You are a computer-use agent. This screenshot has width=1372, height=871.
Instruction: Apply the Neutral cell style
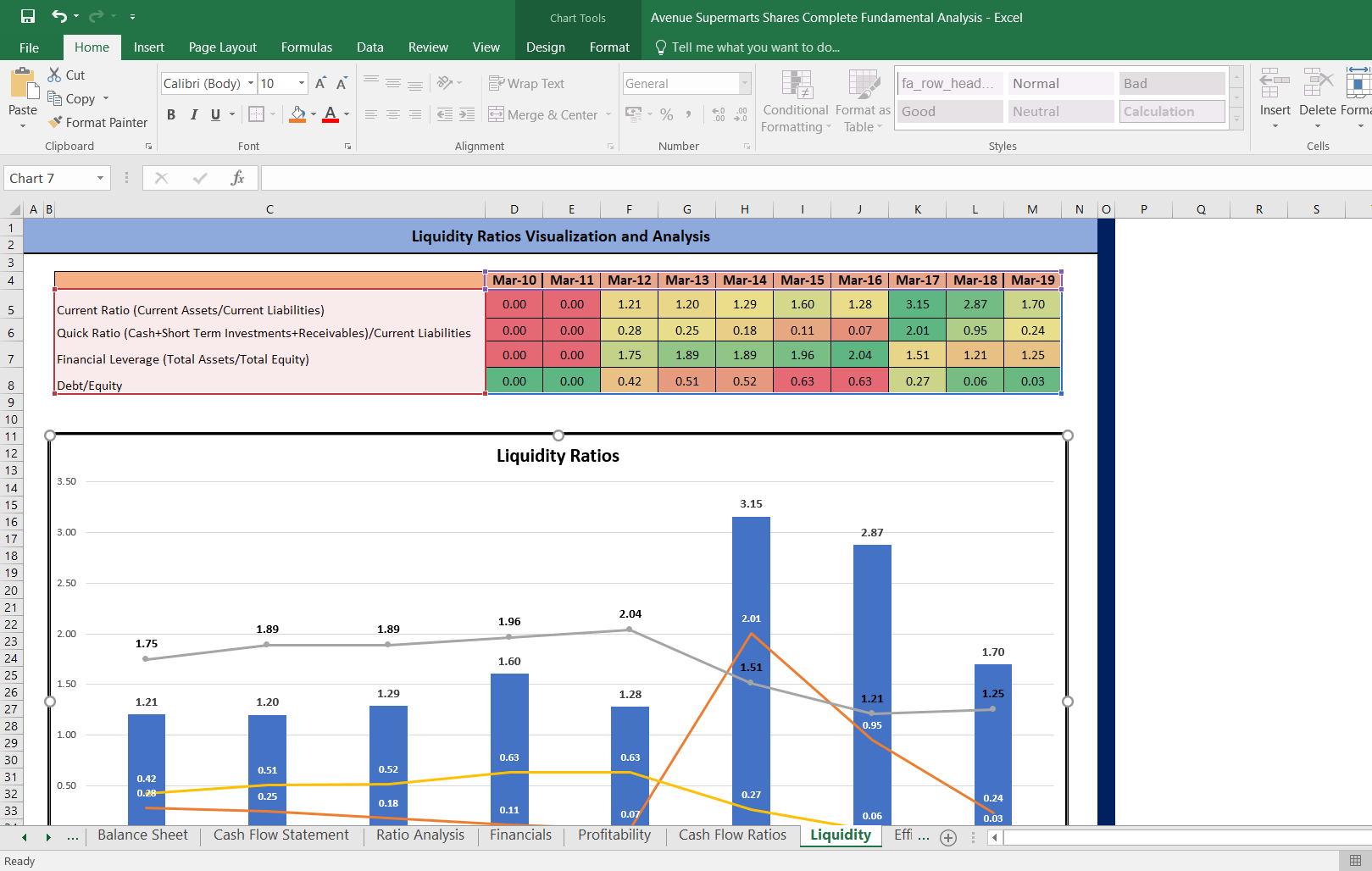point(1061,111)
